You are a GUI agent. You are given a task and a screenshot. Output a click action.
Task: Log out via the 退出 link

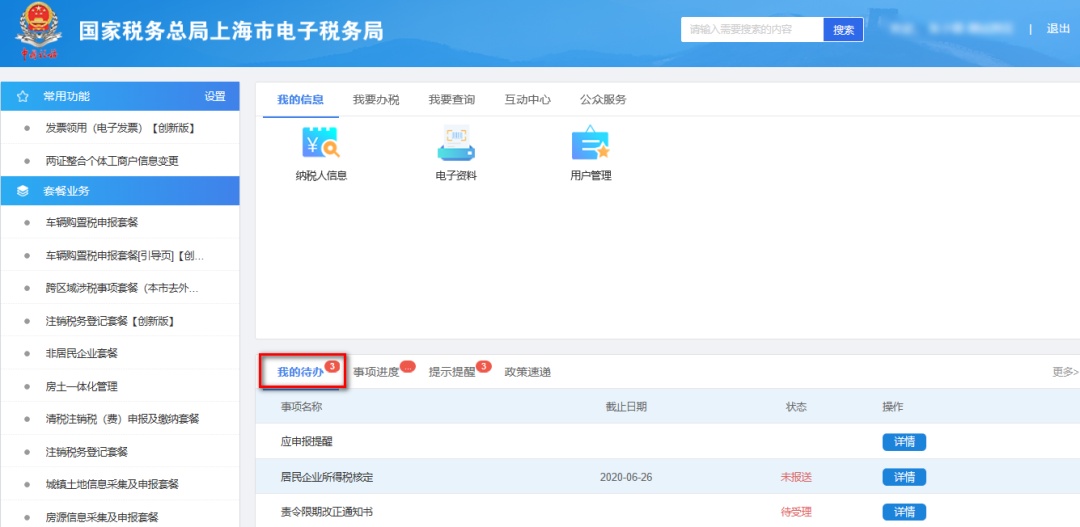pos(1058,29)
